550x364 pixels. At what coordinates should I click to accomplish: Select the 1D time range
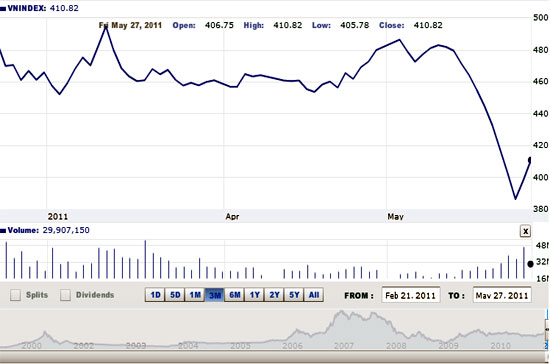[155, 295]
